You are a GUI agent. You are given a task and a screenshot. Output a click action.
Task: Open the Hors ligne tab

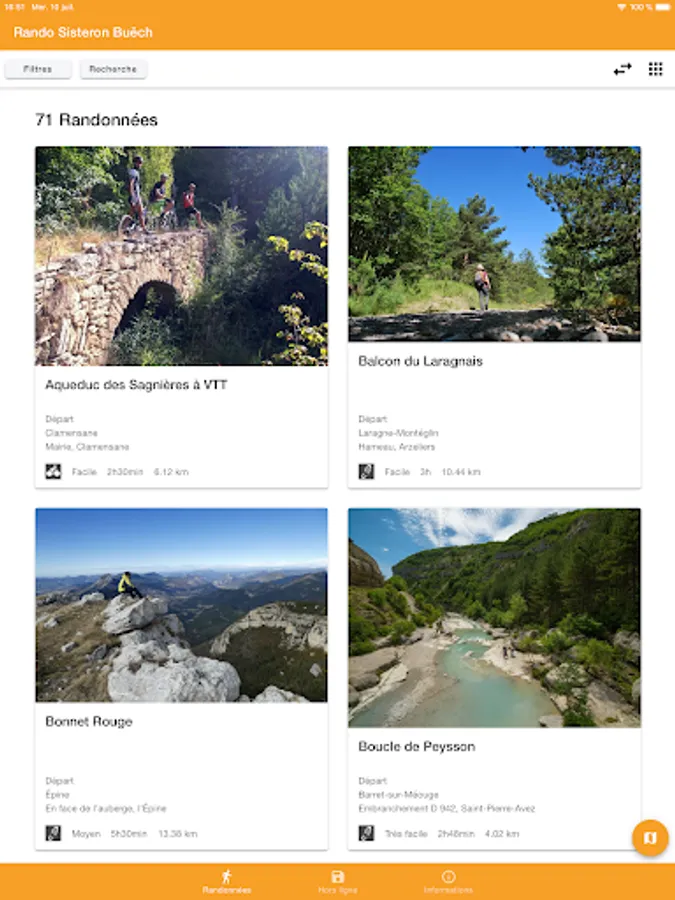tap(337, 882)
